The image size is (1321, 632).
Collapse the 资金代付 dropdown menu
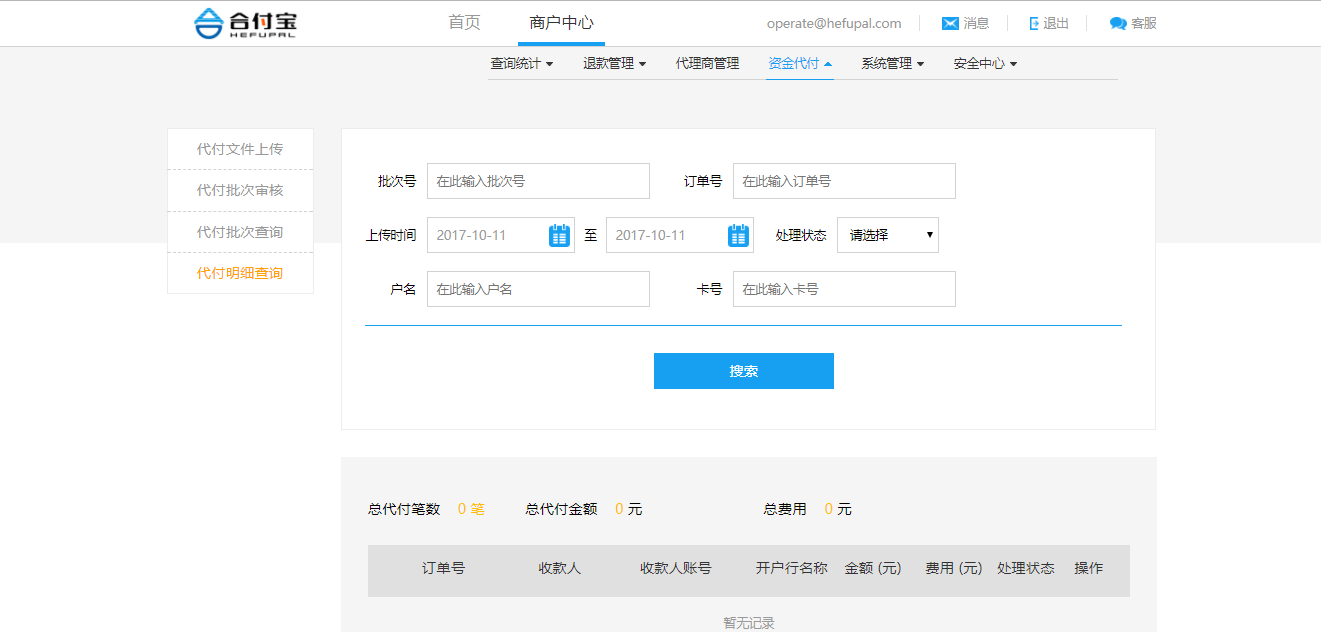click(x=800, y=63)
